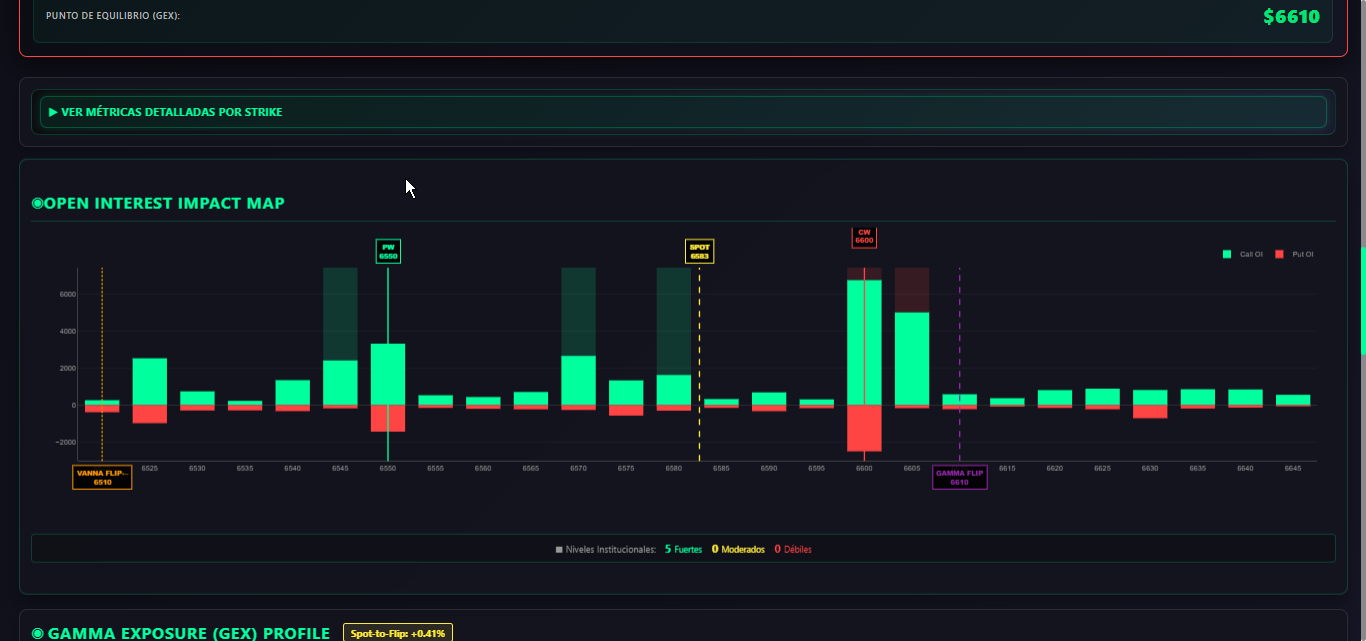
Task: Click the green call bar at strike 6525
Action: (149, 381)
